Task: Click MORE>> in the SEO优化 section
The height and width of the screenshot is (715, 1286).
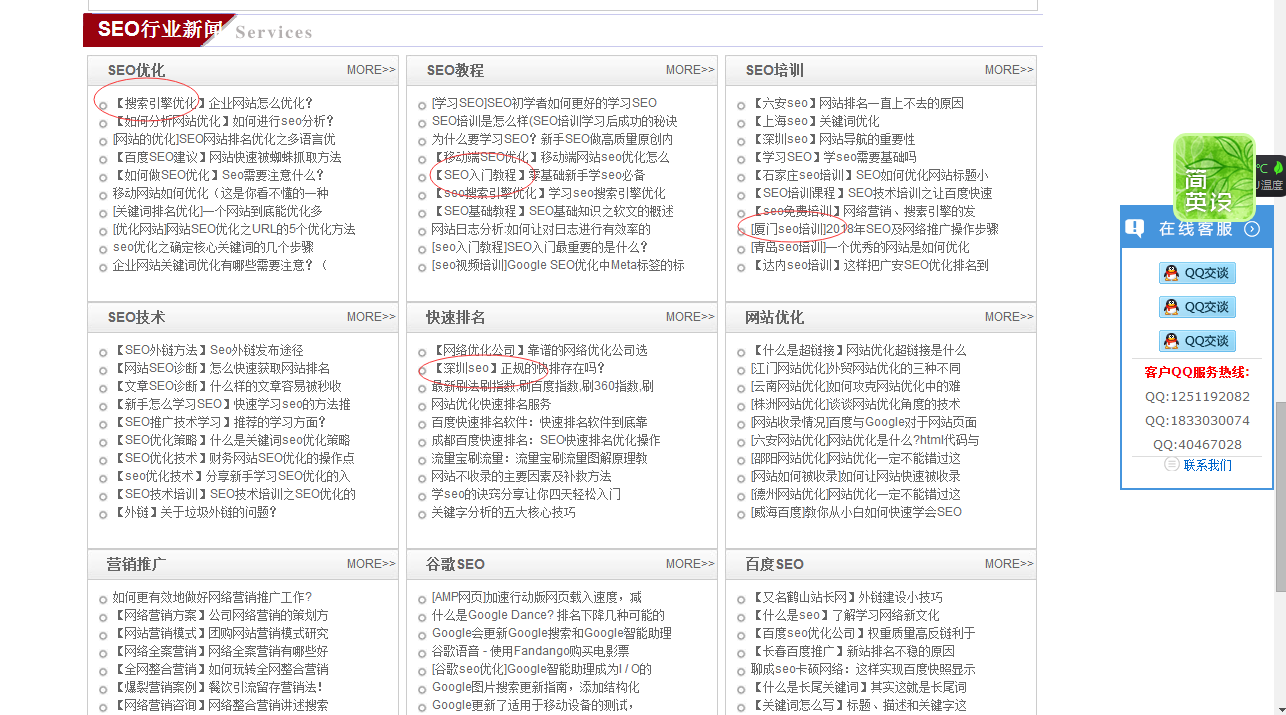Action: point(370,70)
